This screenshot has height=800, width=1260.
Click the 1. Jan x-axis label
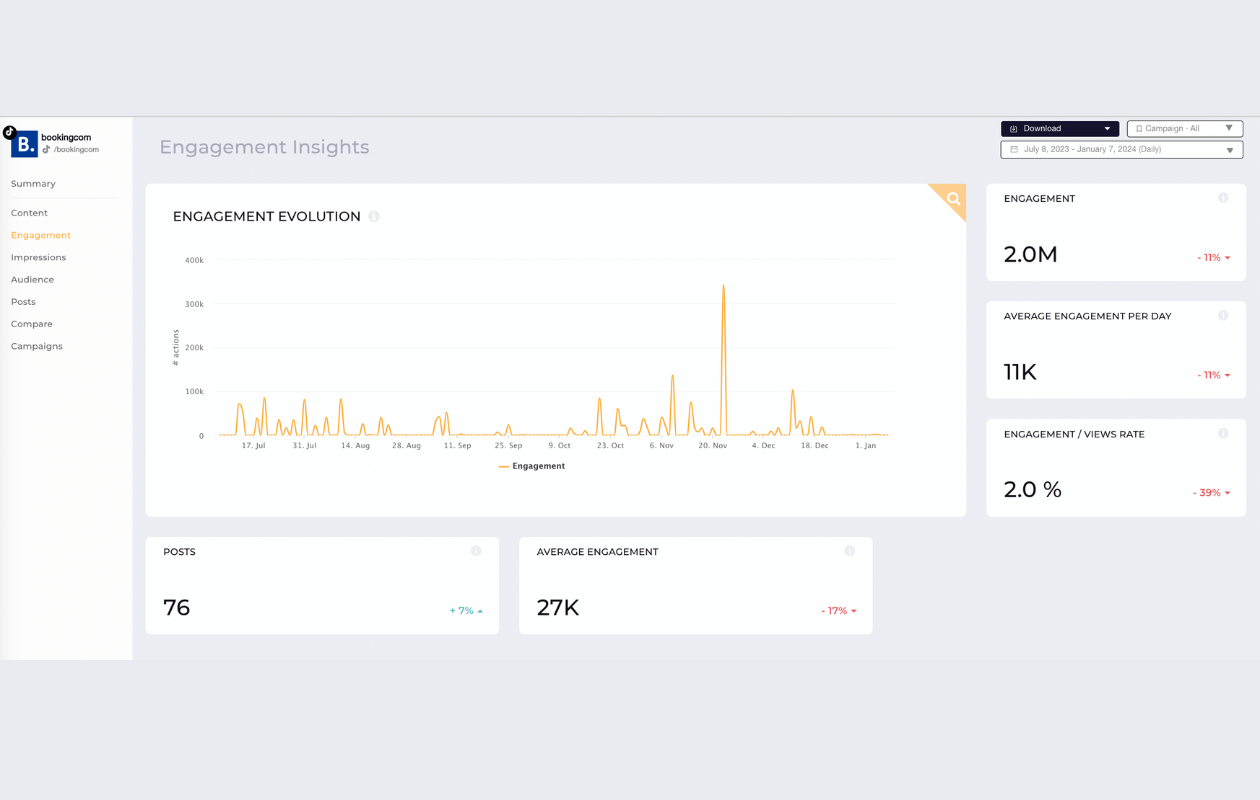coord(867,446)
